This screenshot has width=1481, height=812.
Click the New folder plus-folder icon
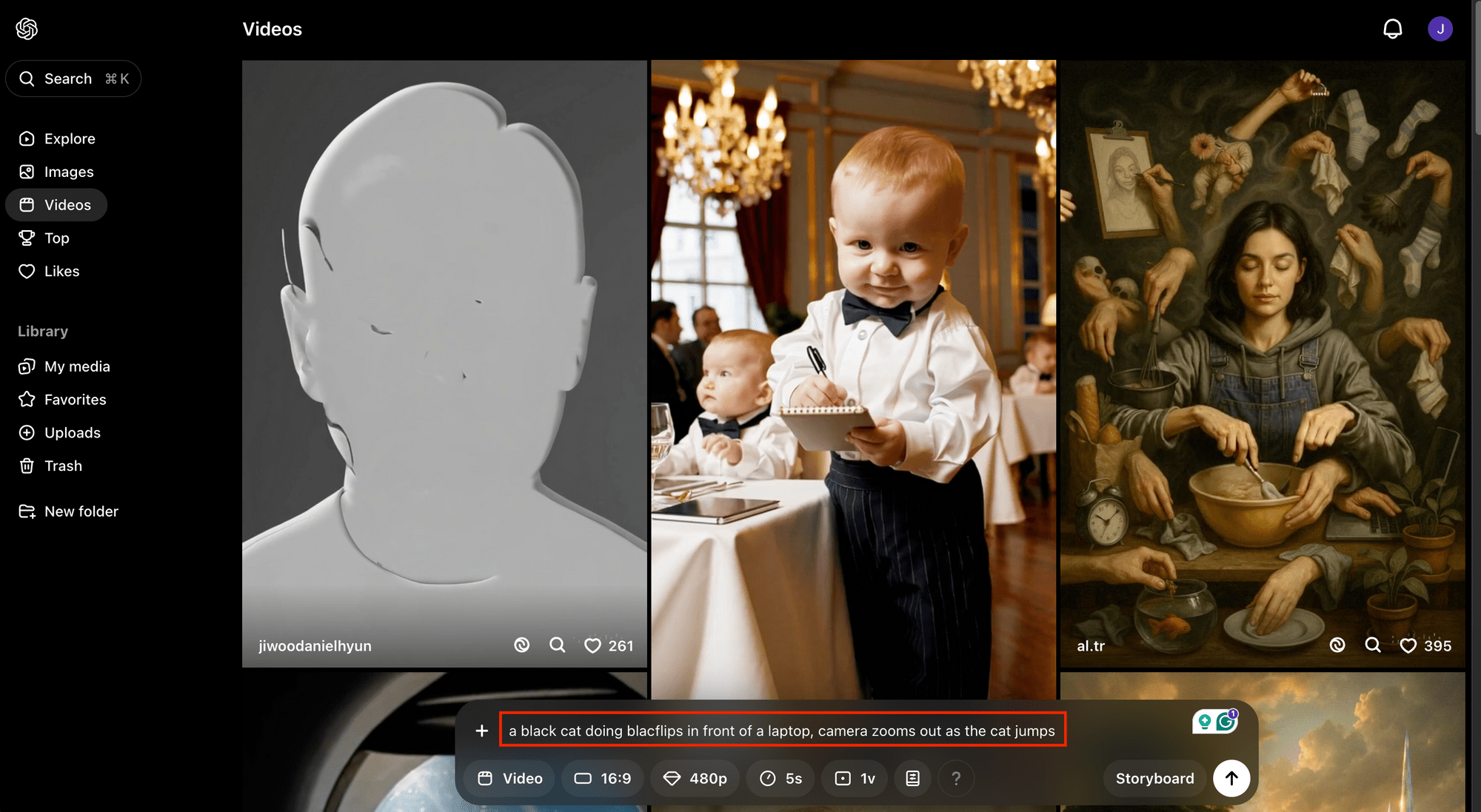tap(27, 511)
